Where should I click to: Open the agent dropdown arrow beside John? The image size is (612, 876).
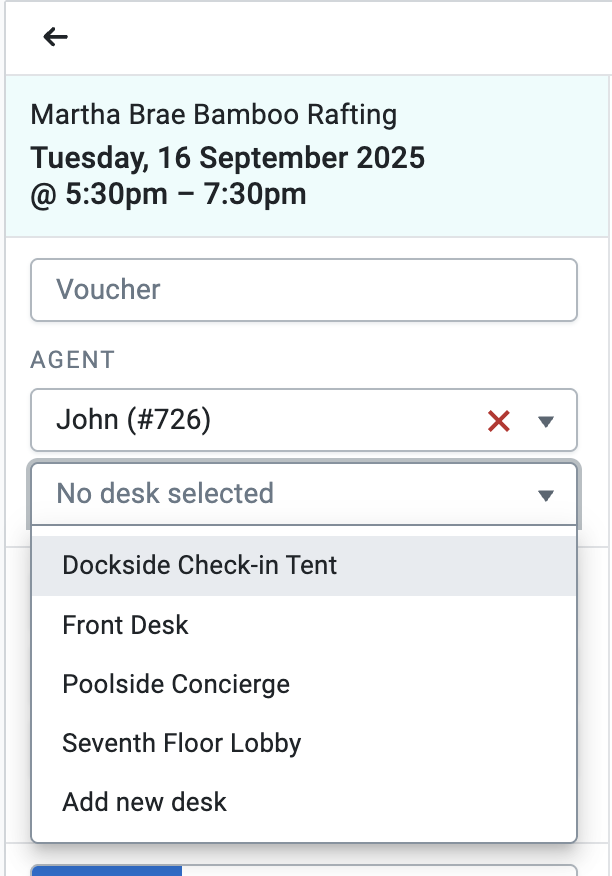(x=546, y=422)
